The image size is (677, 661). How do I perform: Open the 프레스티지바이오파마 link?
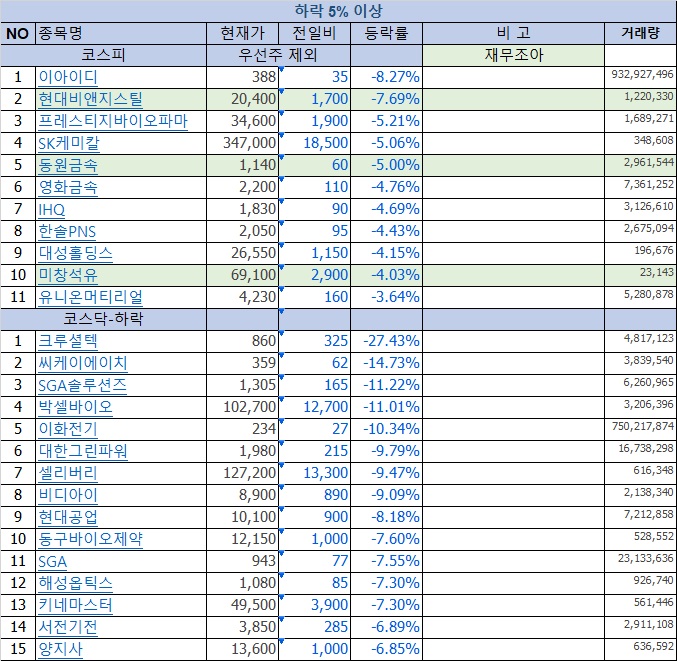(x=113, y=121)
